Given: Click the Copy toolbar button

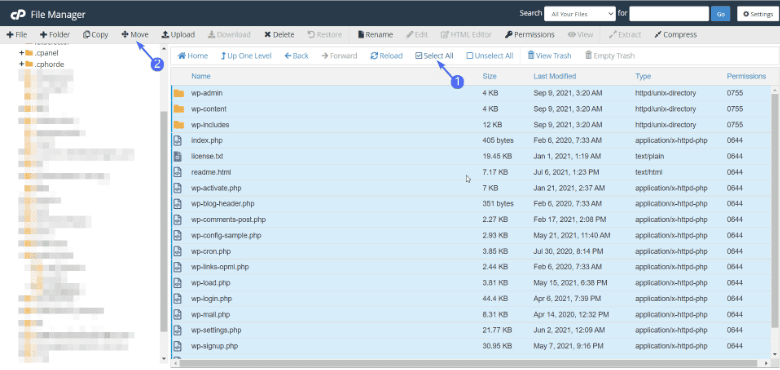Looking at the screenshot, I should coord(96,35).
